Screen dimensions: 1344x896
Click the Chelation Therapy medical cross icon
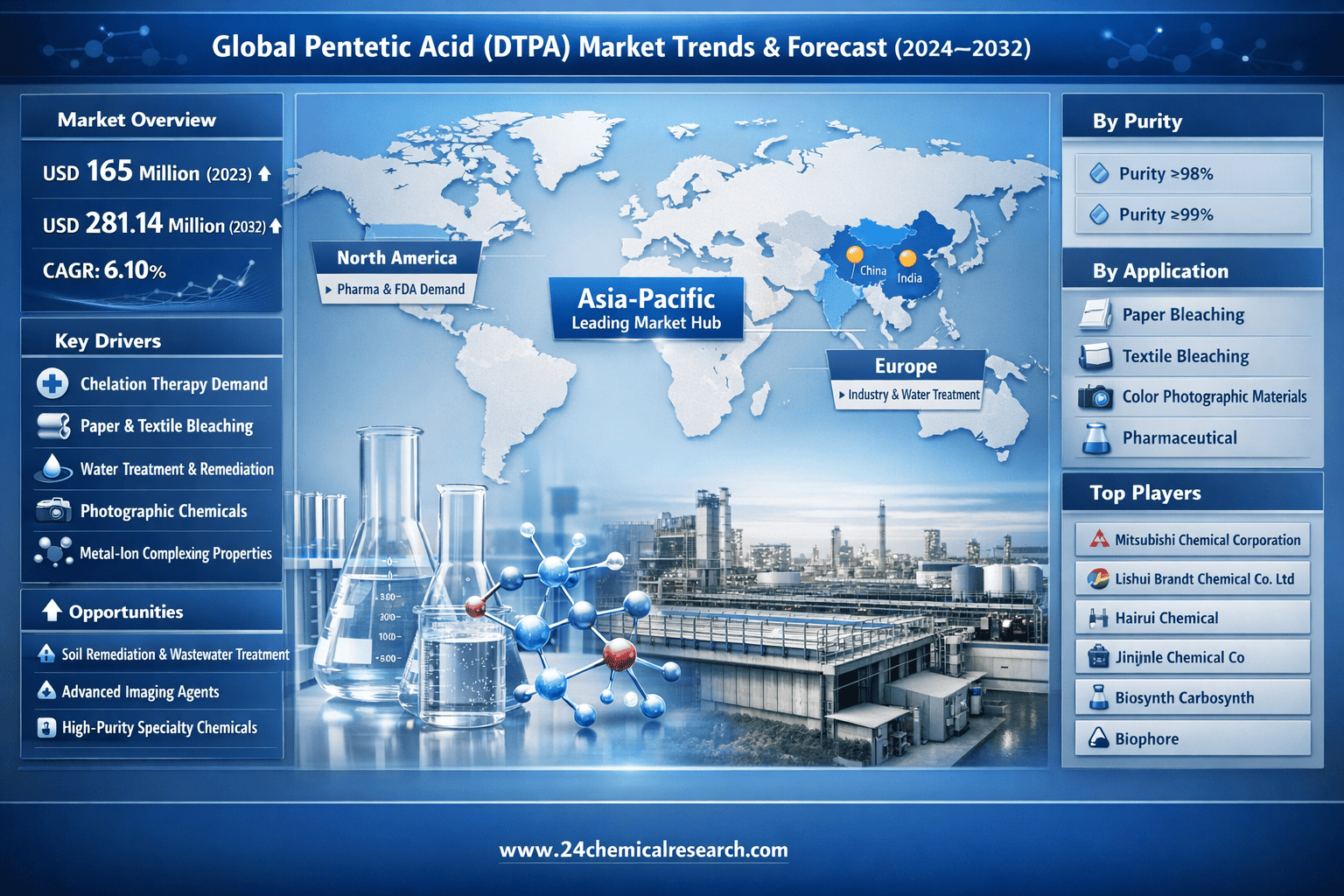pyautogui.click(x=52, y=383)
